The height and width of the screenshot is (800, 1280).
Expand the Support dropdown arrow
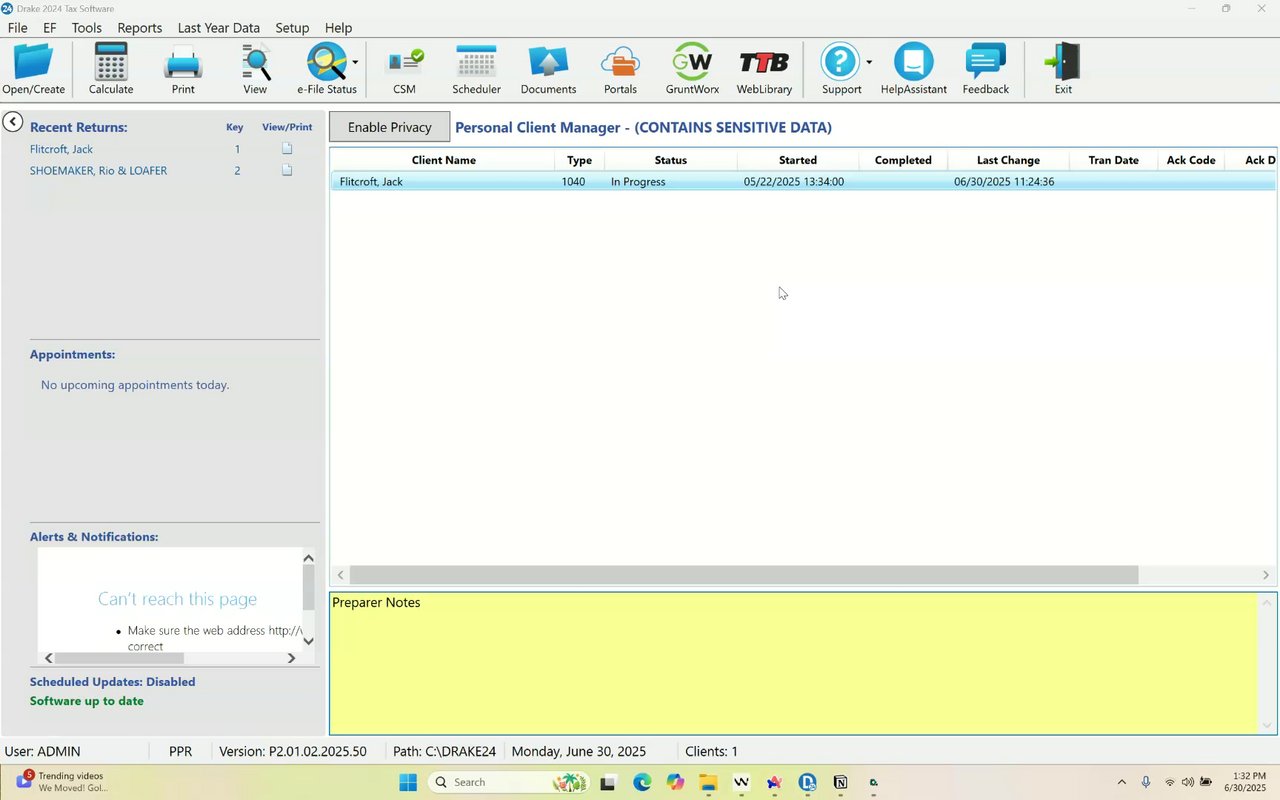click(x=869, y=63)
